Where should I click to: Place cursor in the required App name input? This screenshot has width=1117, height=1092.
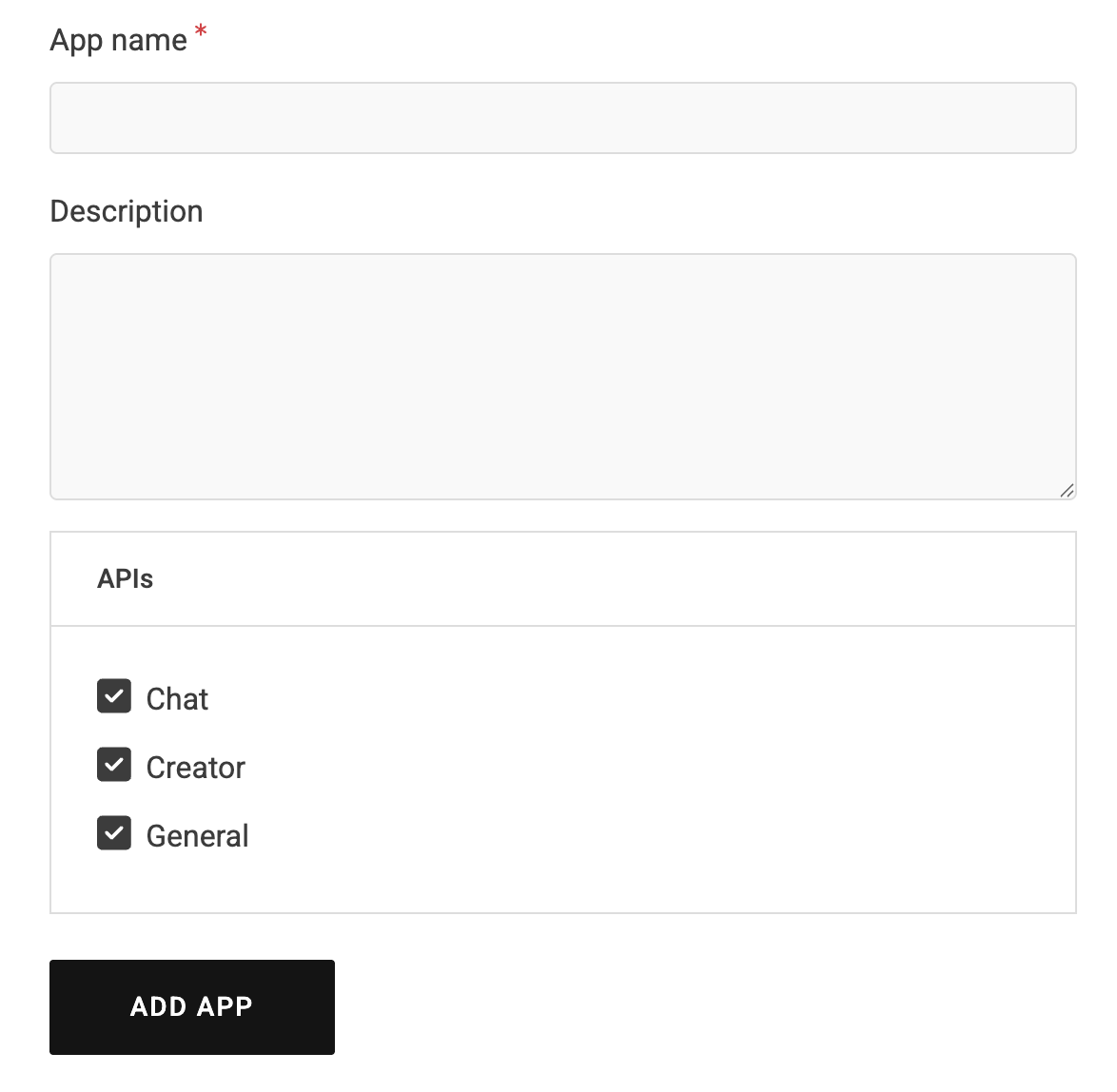[562, 118]
